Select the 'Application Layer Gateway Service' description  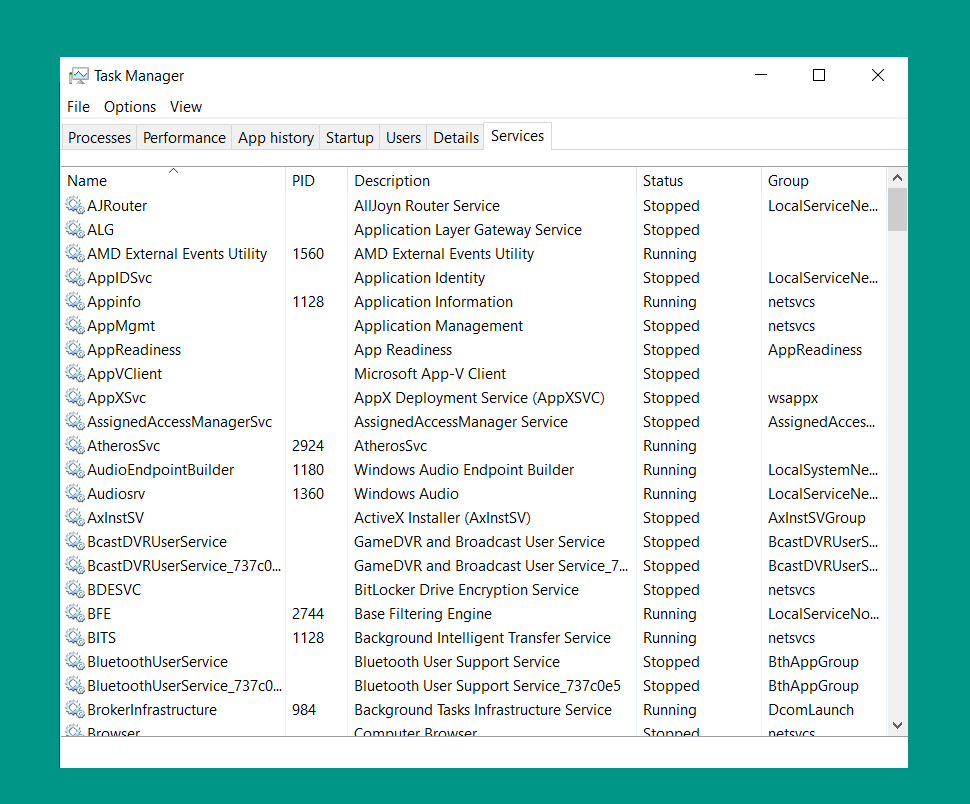click(x=468, y=229)
